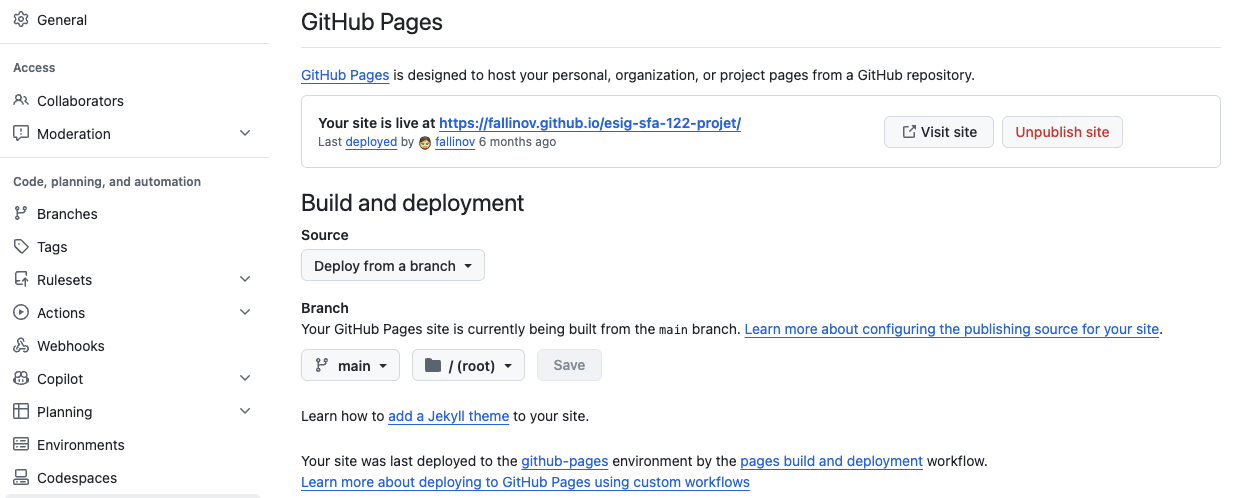Expand the Rulesets section chevron

coord(245,280)
